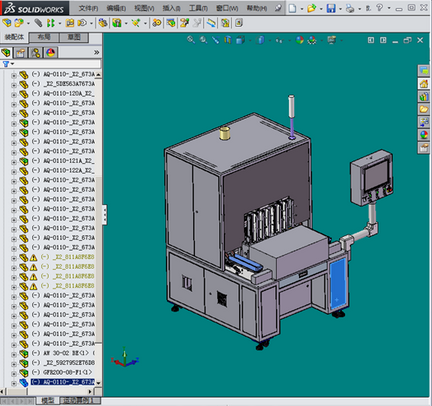Expand the AQ-0110-120A_X2 component node
This screenshot has height=406, width=432.
14,95
